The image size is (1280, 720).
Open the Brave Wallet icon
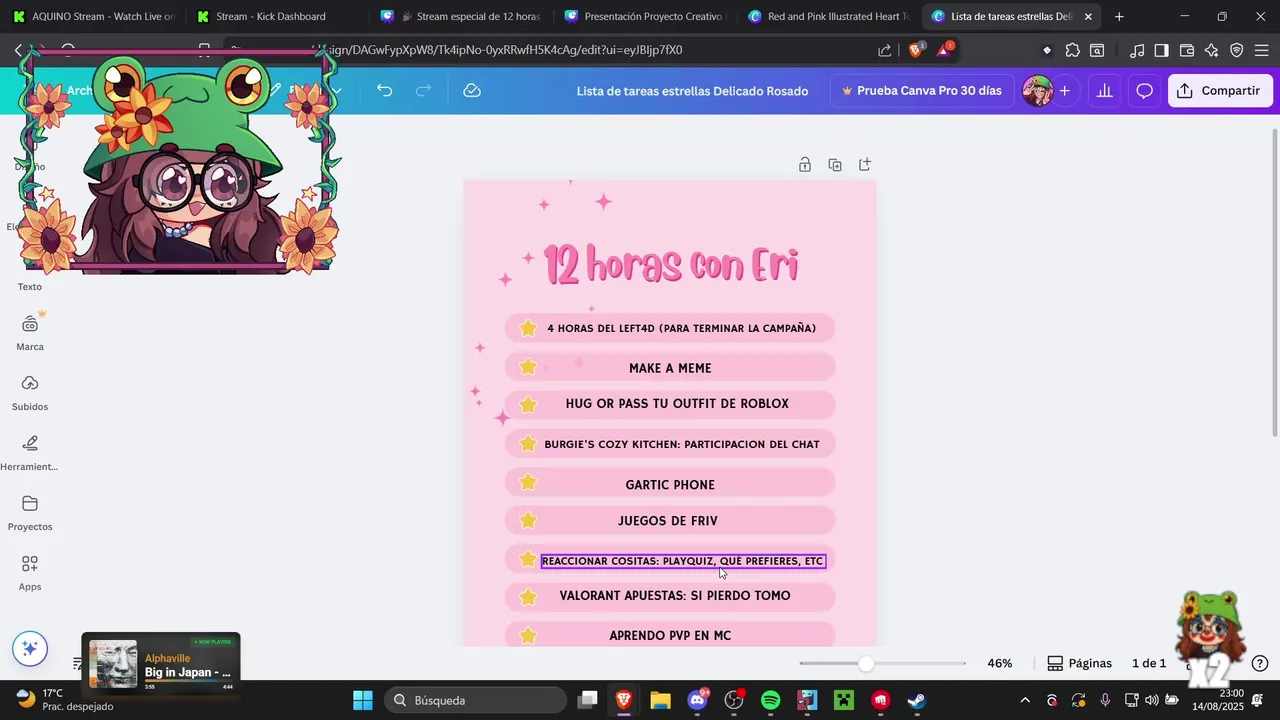[1187, 50]
